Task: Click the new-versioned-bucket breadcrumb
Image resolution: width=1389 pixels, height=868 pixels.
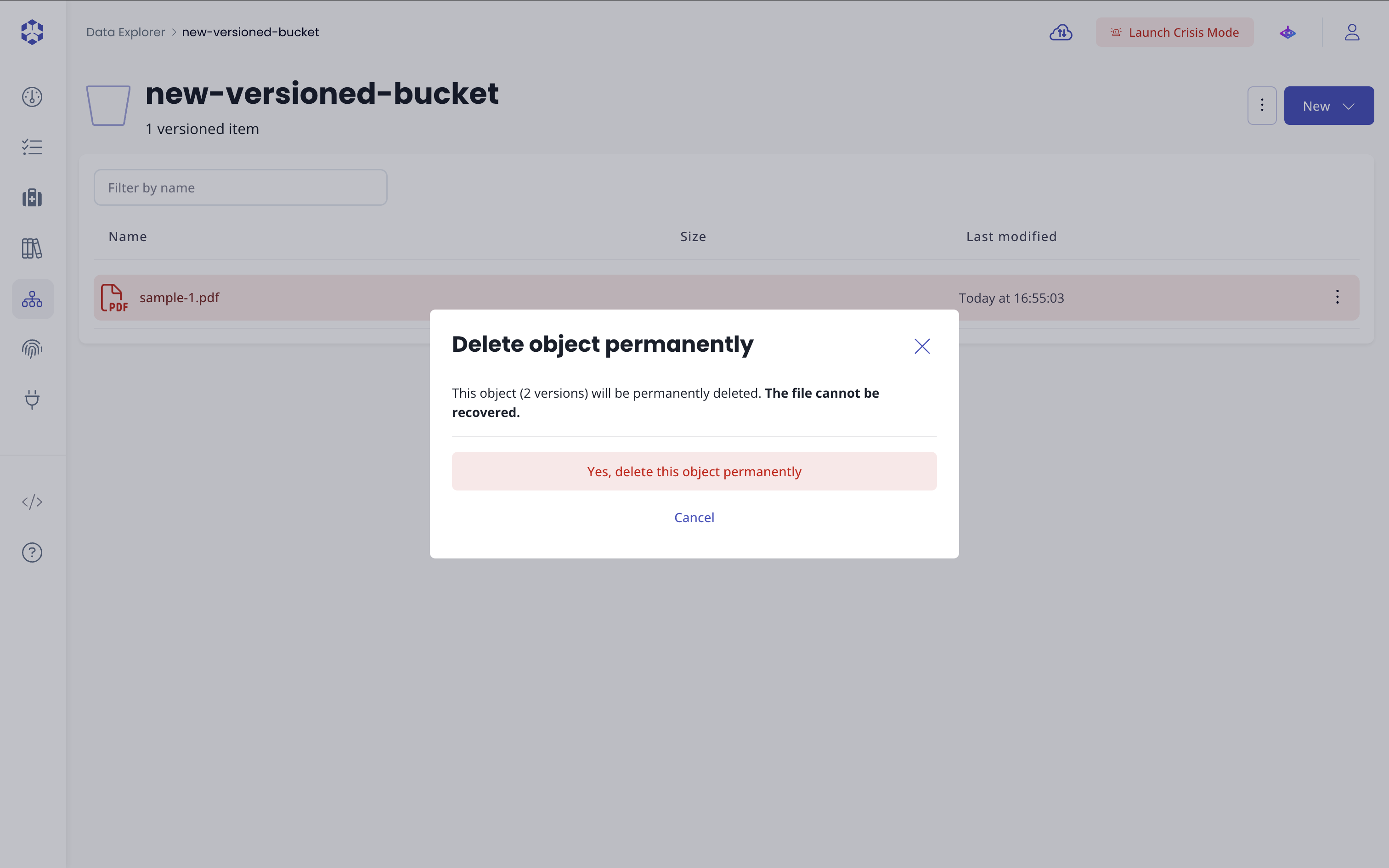Action: tap(250, 32)
